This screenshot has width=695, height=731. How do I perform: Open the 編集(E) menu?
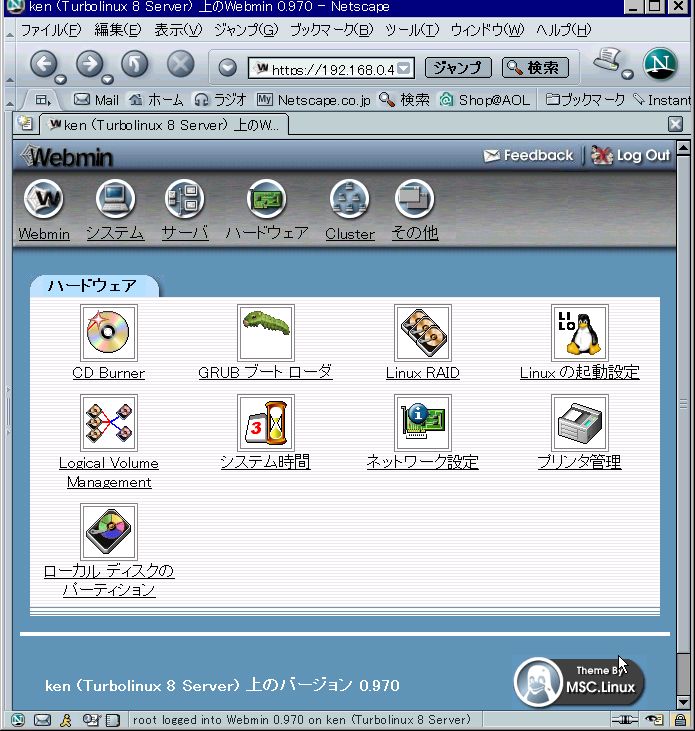pyautogui.click(x=117, y=30)
